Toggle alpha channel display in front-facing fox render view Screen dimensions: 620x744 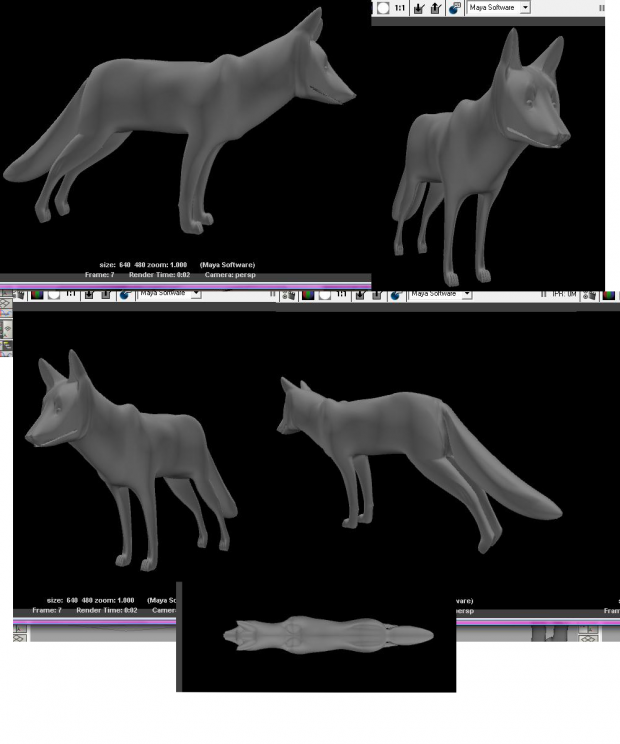[x=383, y=8]
